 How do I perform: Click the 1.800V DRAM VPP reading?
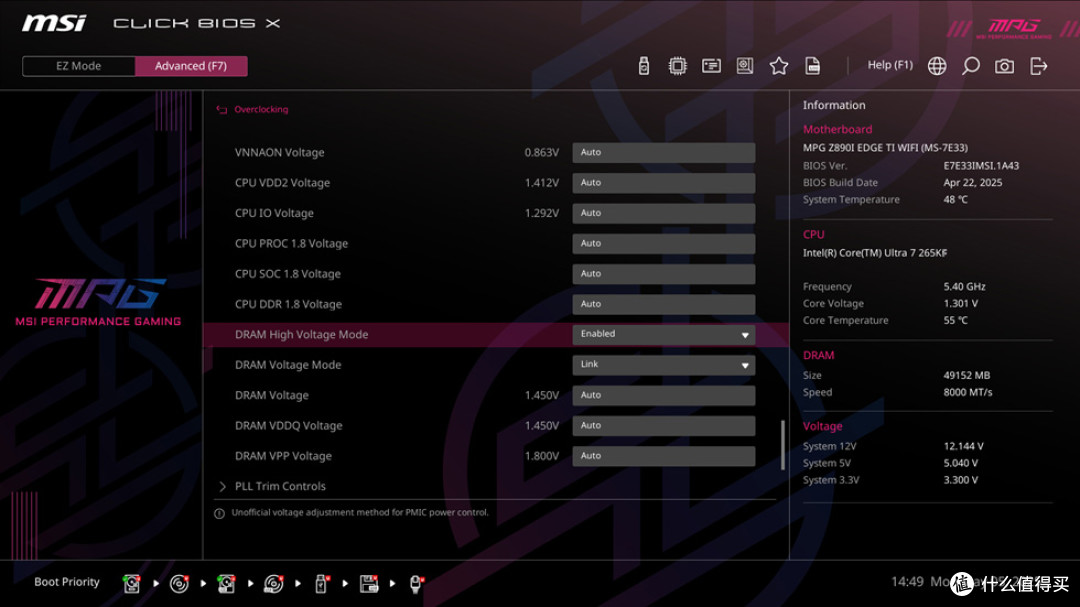click(x=541, y=455)
